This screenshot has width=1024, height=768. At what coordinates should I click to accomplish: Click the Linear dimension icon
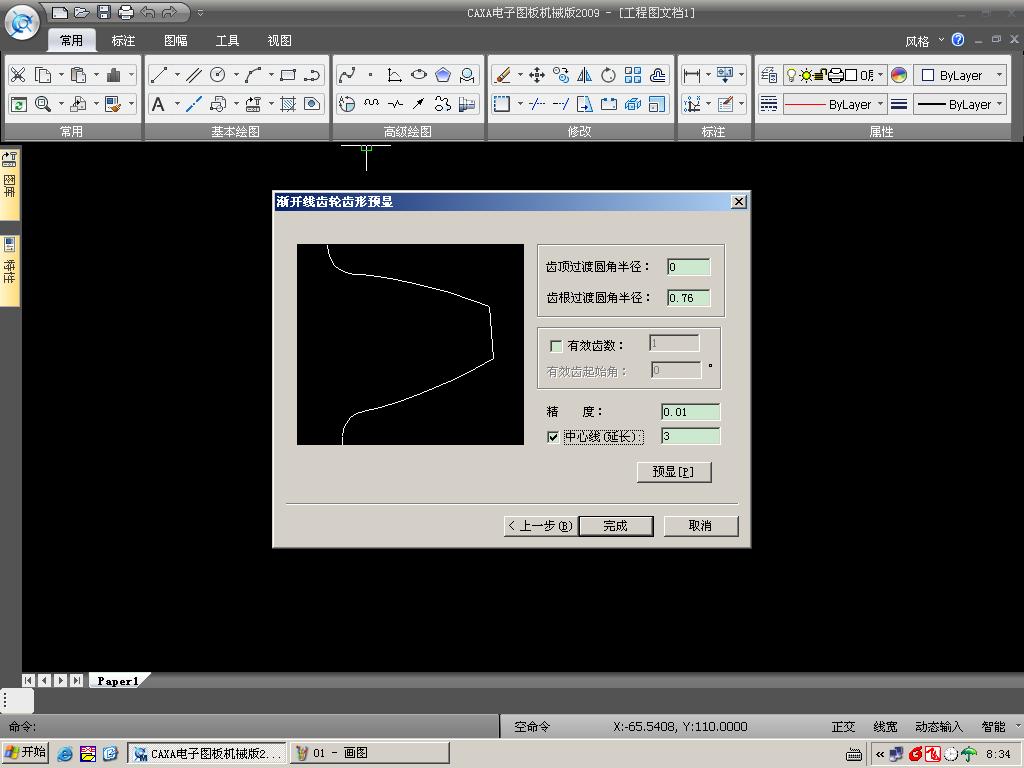pos(692,75)
